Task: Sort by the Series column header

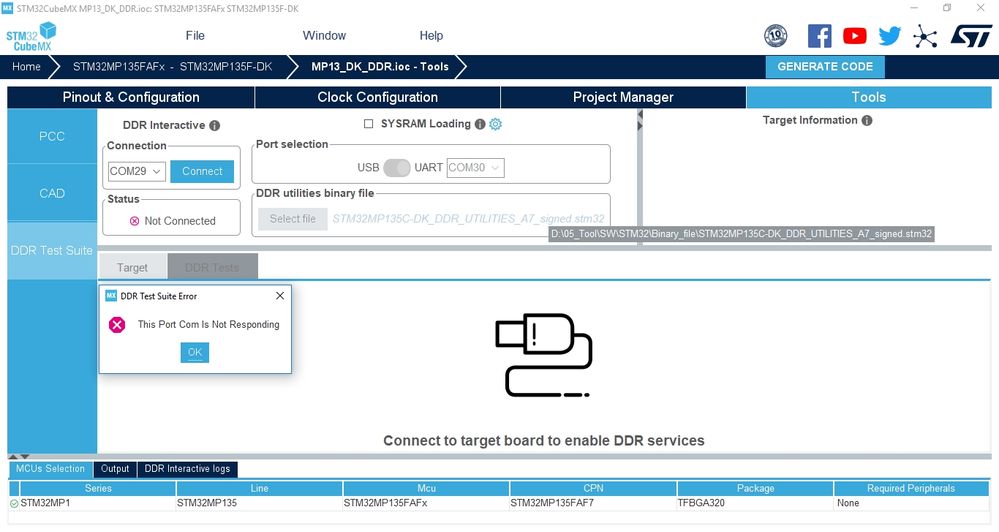Action: pyautogui.click(x=97, y=489)
